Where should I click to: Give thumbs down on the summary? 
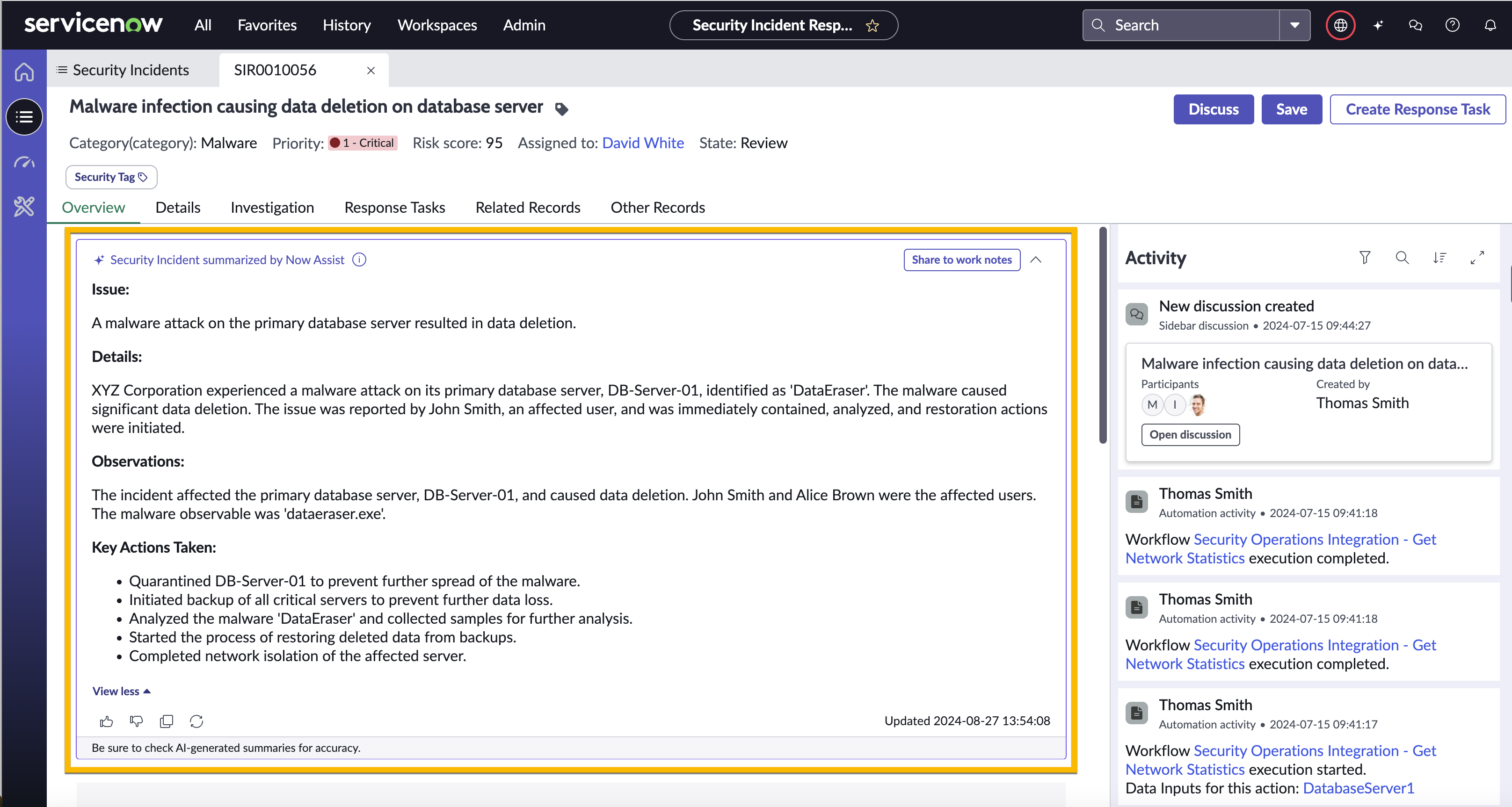(x=136, y=721)
